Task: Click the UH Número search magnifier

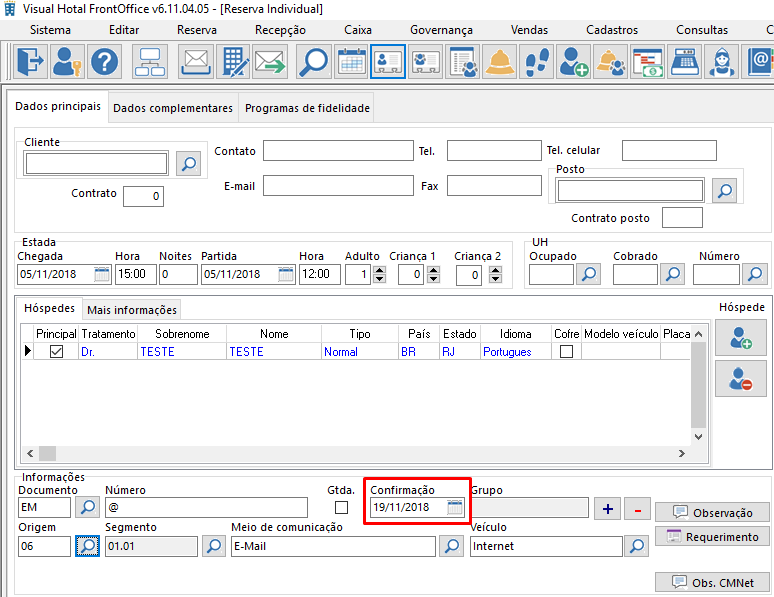Action: point(755,274)
